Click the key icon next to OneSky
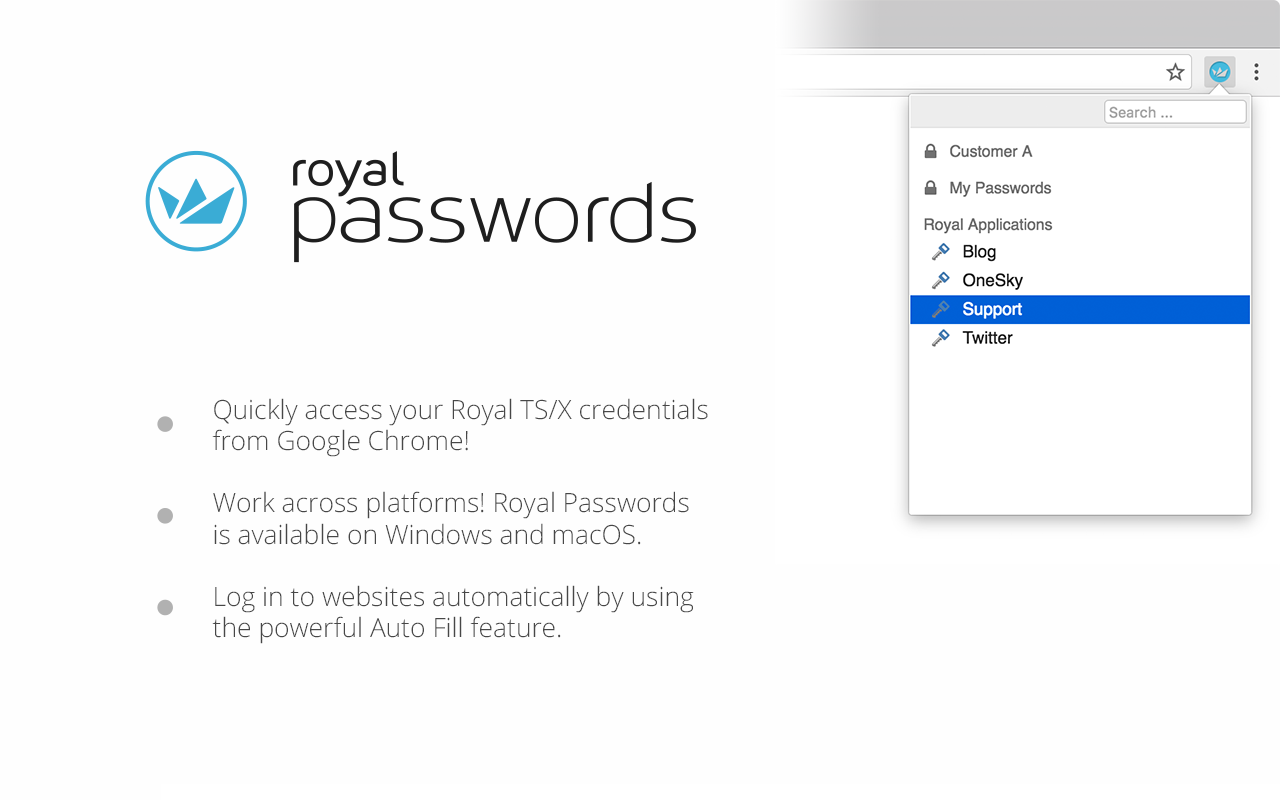Image resolution: width=1280 pixels, height=800 pixels. pyautogui.click(x=940, y=280)
